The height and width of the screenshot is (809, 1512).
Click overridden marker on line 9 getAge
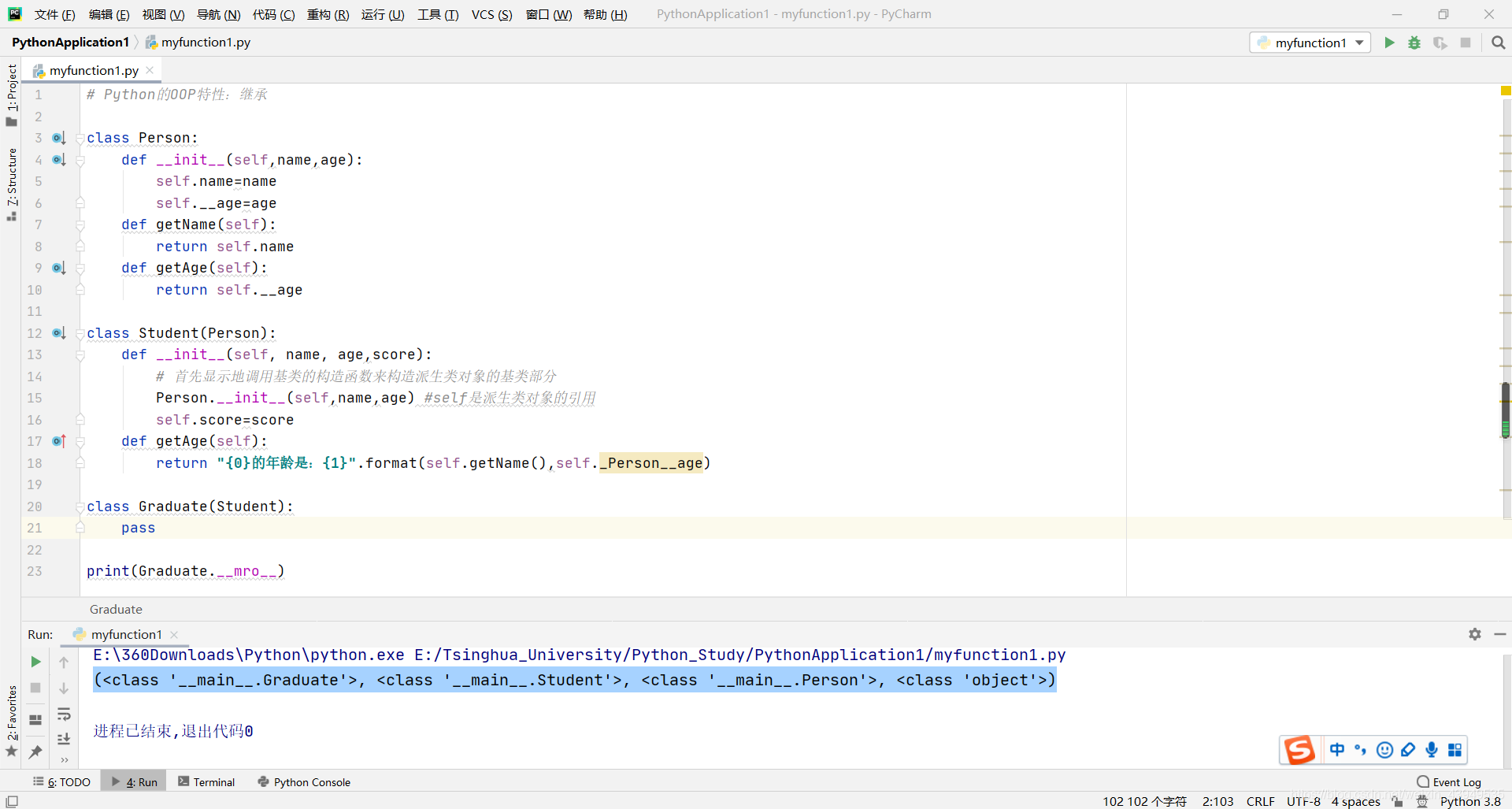point(59,268)
